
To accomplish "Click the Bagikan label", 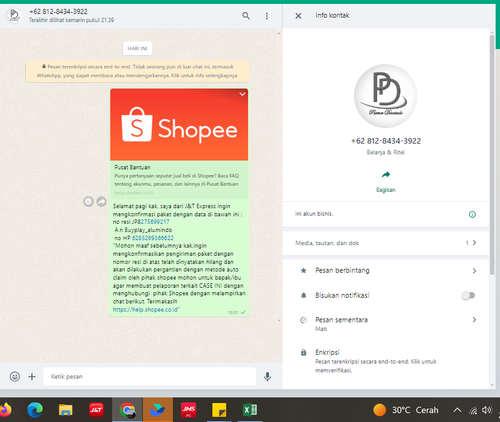I will (x=386, y=190).
